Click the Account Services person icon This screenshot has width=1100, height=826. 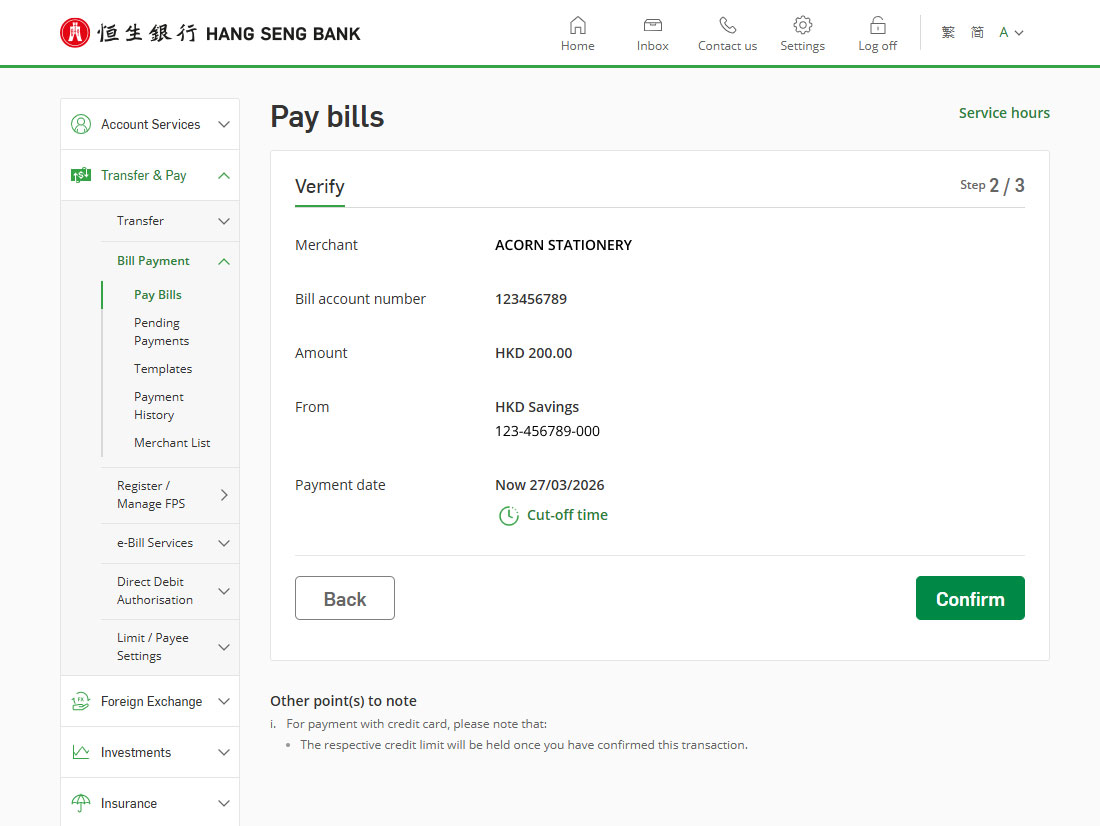(81, 124)
